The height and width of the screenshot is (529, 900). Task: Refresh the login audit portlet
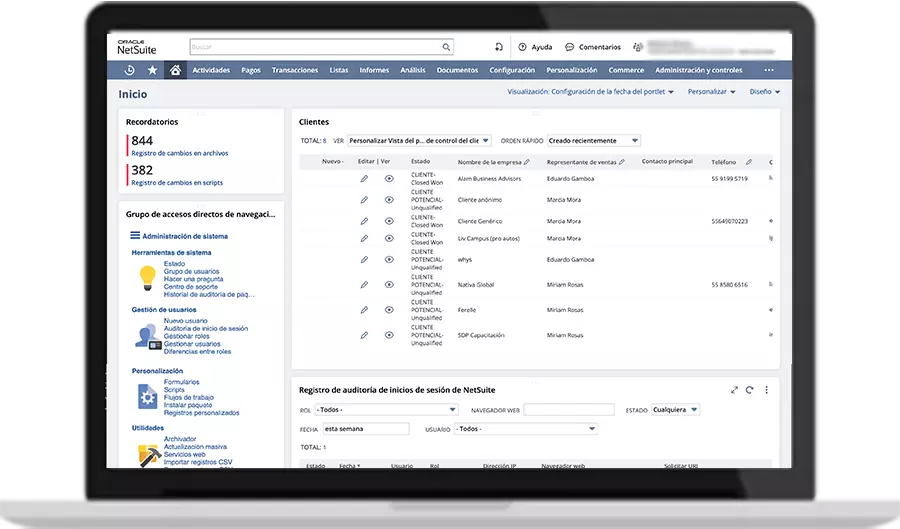pyautogui.click(x=750, y=389)
